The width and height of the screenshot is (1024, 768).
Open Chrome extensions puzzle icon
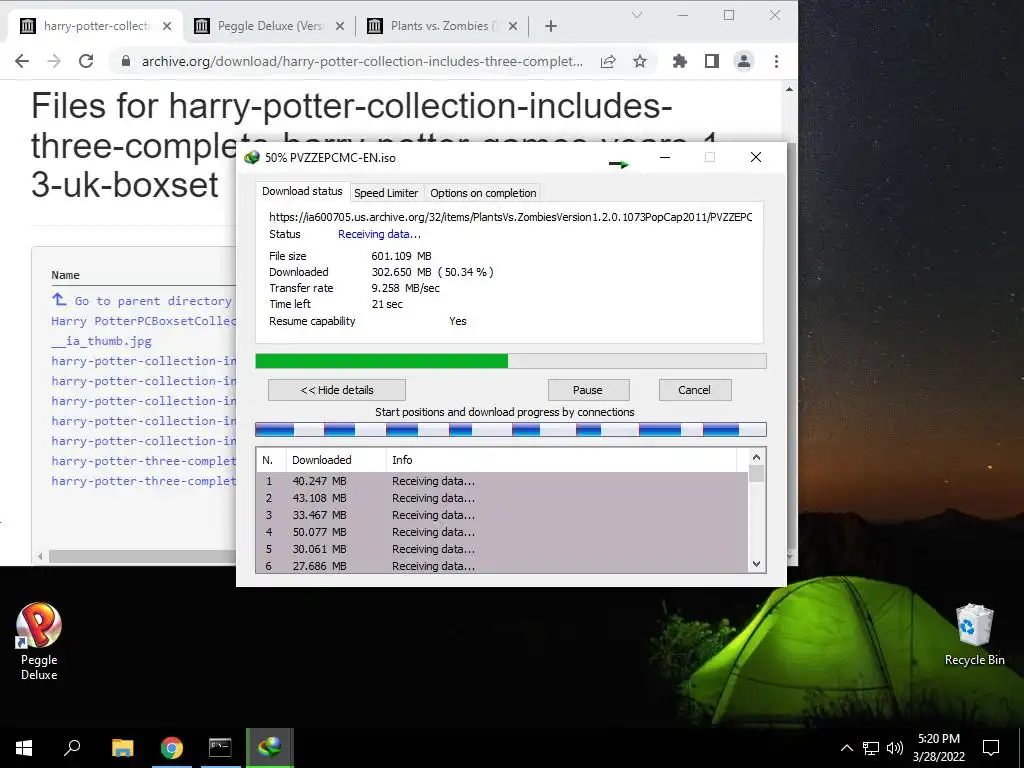pos(680,61)
